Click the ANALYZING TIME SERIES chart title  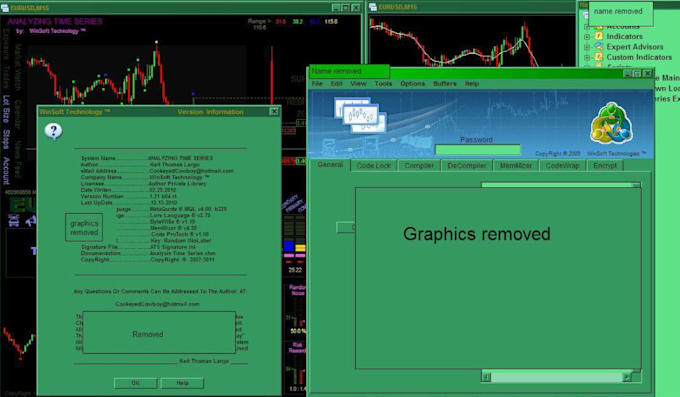click(55, 22)
